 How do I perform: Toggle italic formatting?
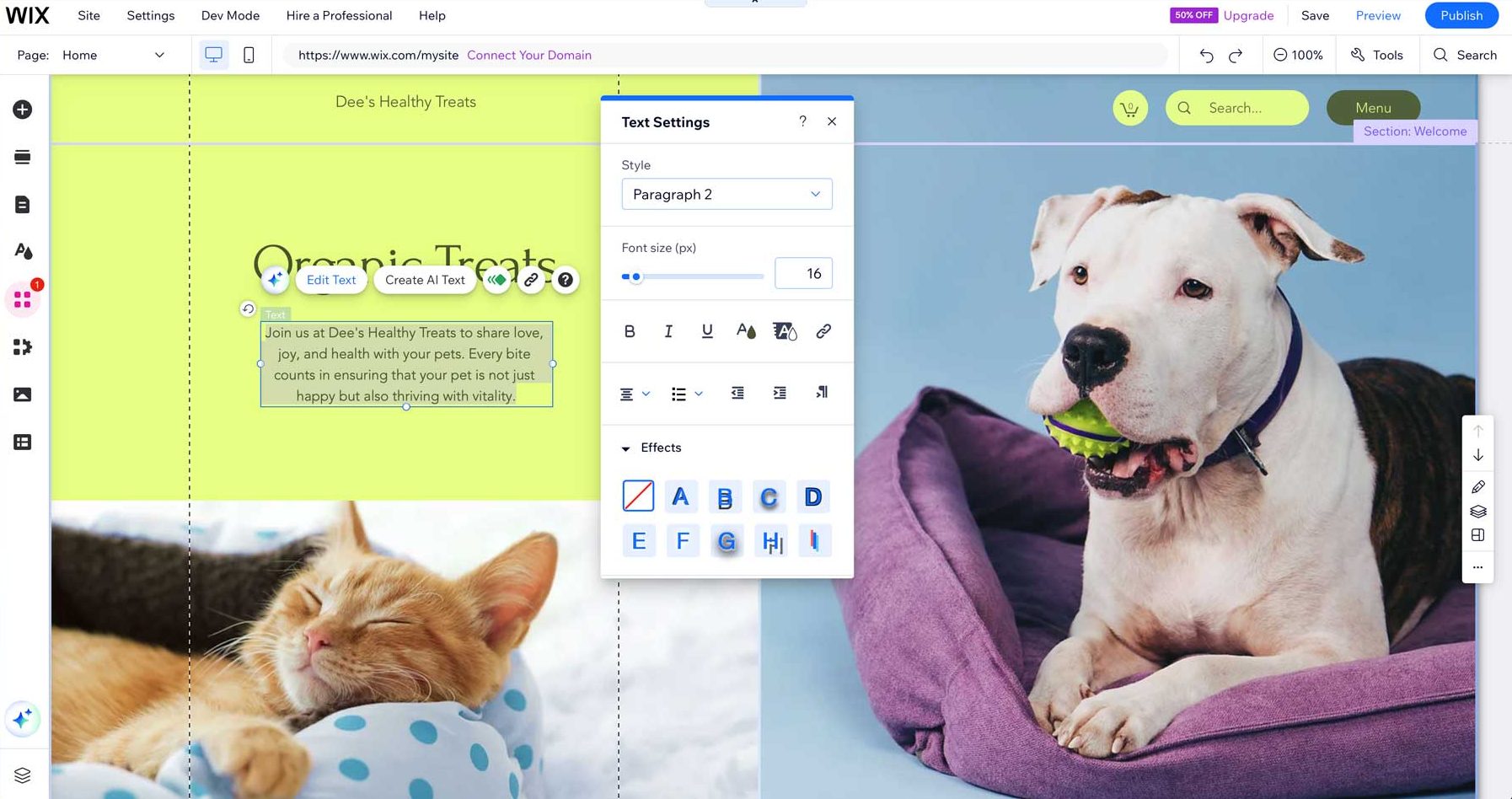(x=668, y=330)
